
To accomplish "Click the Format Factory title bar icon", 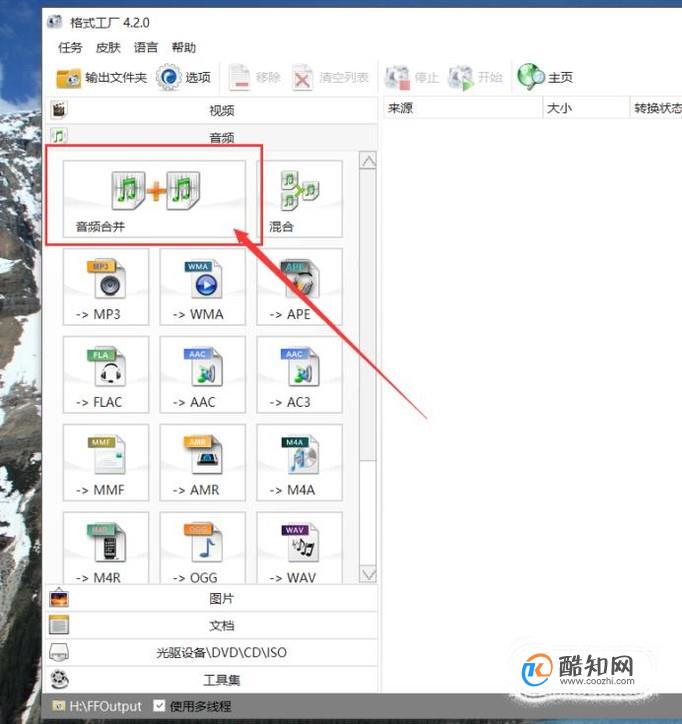I will tap(54, 22).
